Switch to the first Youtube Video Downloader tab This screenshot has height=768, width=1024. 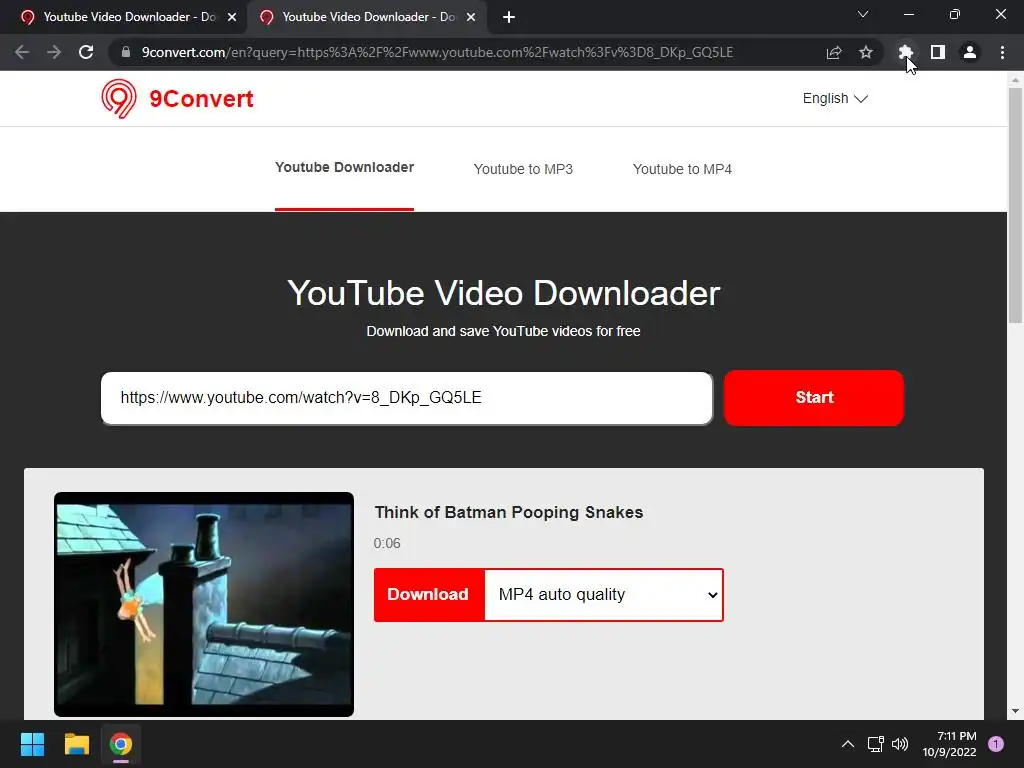[x=124, y=17]
